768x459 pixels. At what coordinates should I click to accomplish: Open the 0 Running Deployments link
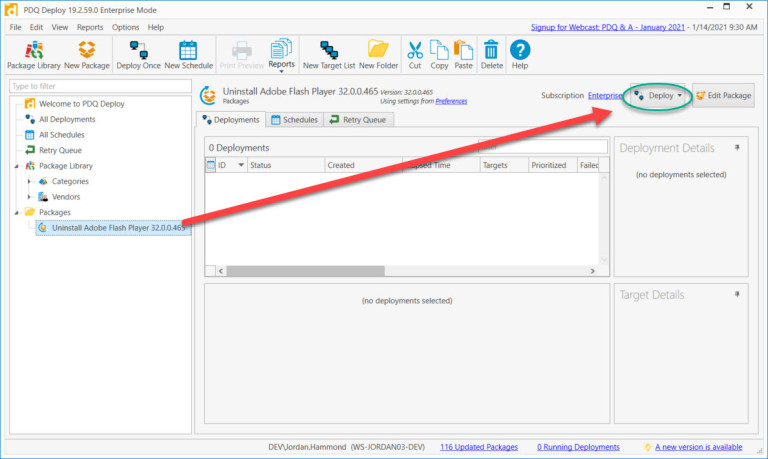[x=578, y=447]
